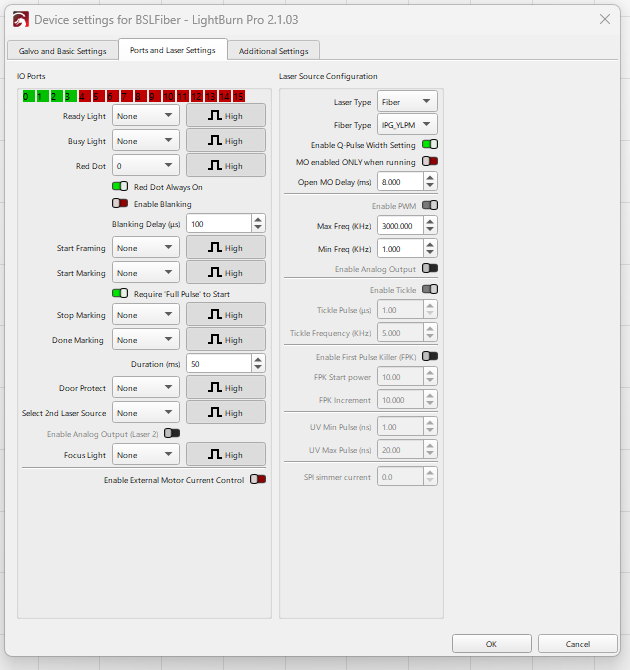
Task: Toggle Select 2nd Laser Source High button
Action: pos(226,413)
